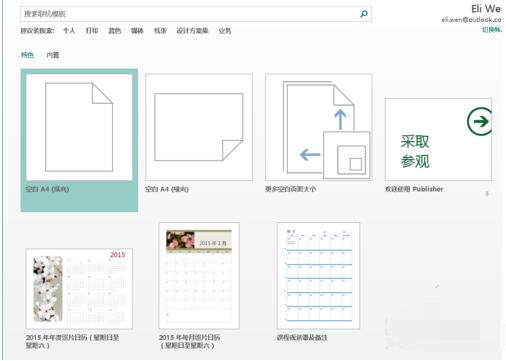The image size is (506, 361).
Task: Click the outlook email address text
Action: coord(471,20)
